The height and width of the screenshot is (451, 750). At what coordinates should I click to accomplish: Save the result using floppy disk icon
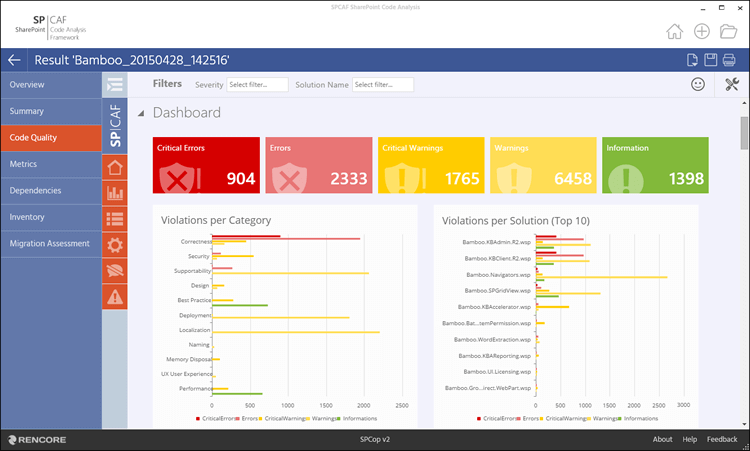711,60
